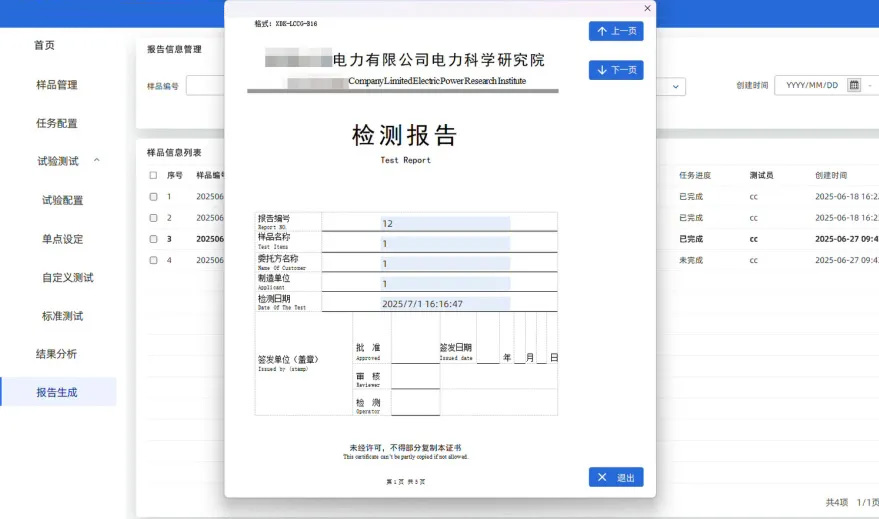Close the report preview dialog with X
879x519 pixels.
(647, 8)
